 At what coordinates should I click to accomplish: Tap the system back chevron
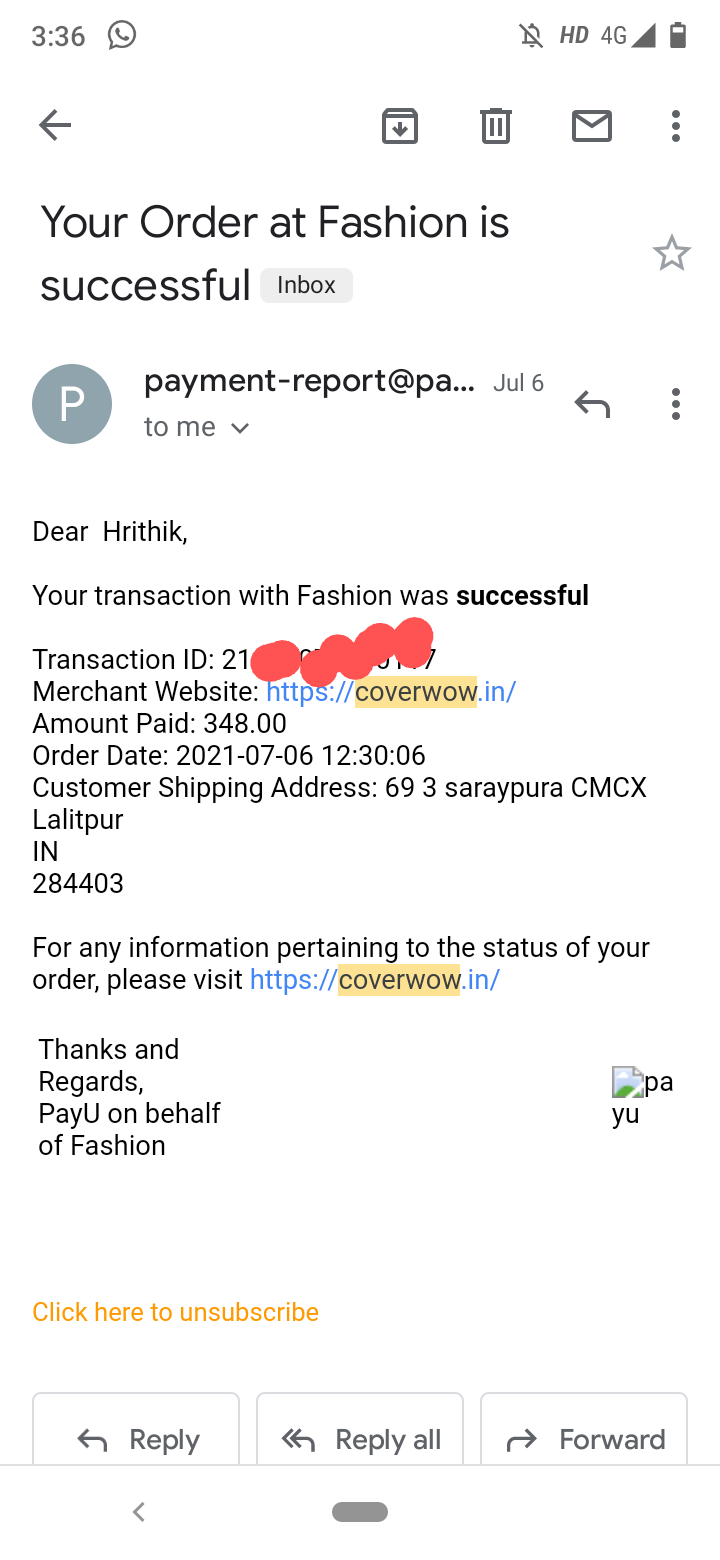coord(139,1512)
